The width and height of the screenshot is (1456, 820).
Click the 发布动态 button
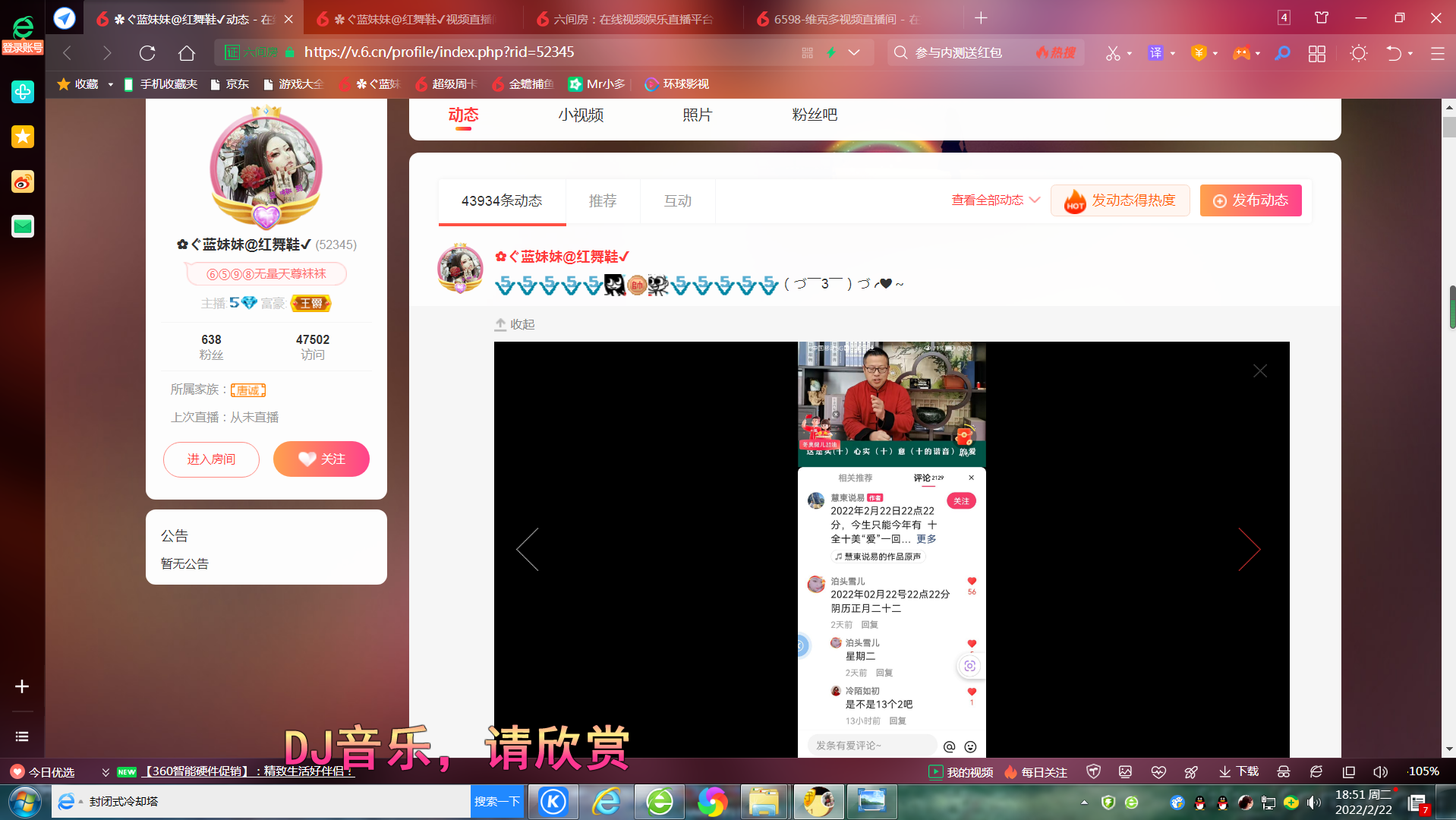(x=1251, y=200)
